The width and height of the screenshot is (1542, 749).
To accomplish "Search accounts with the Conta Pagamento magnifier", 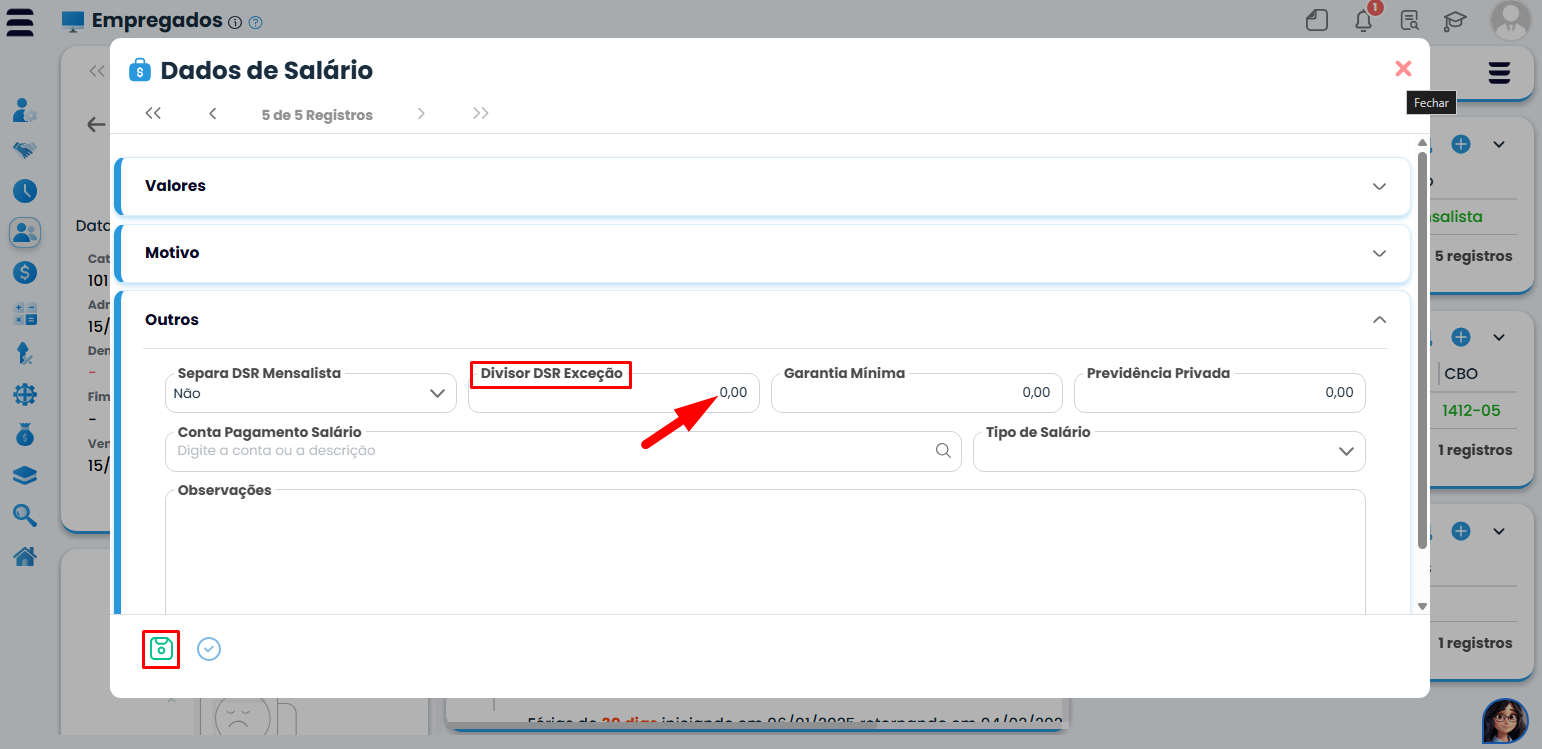I will click(x=943, y=451).
